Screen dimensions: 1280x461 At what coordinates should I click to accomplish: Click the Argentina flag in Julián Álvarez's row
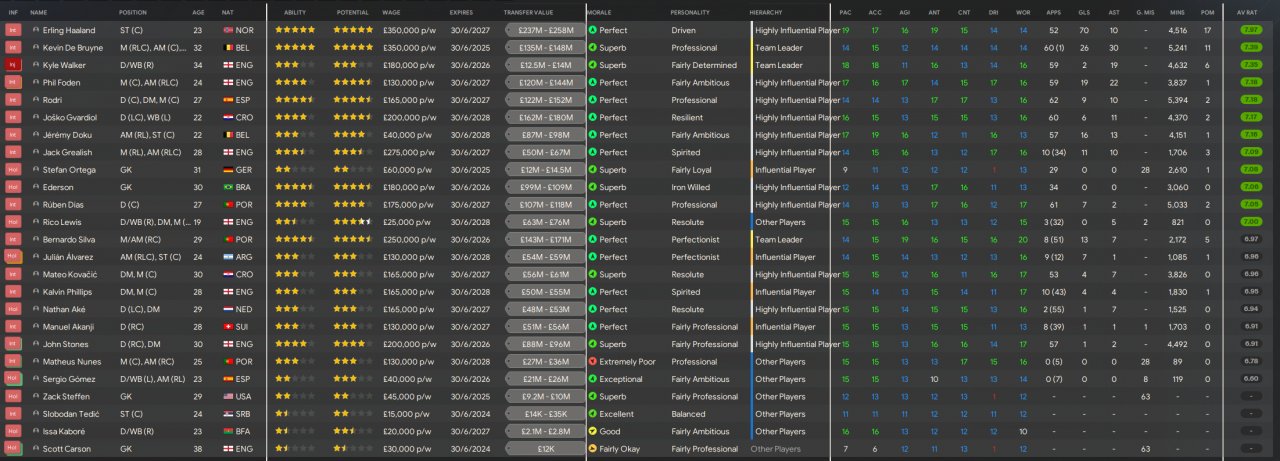[227, 257]
